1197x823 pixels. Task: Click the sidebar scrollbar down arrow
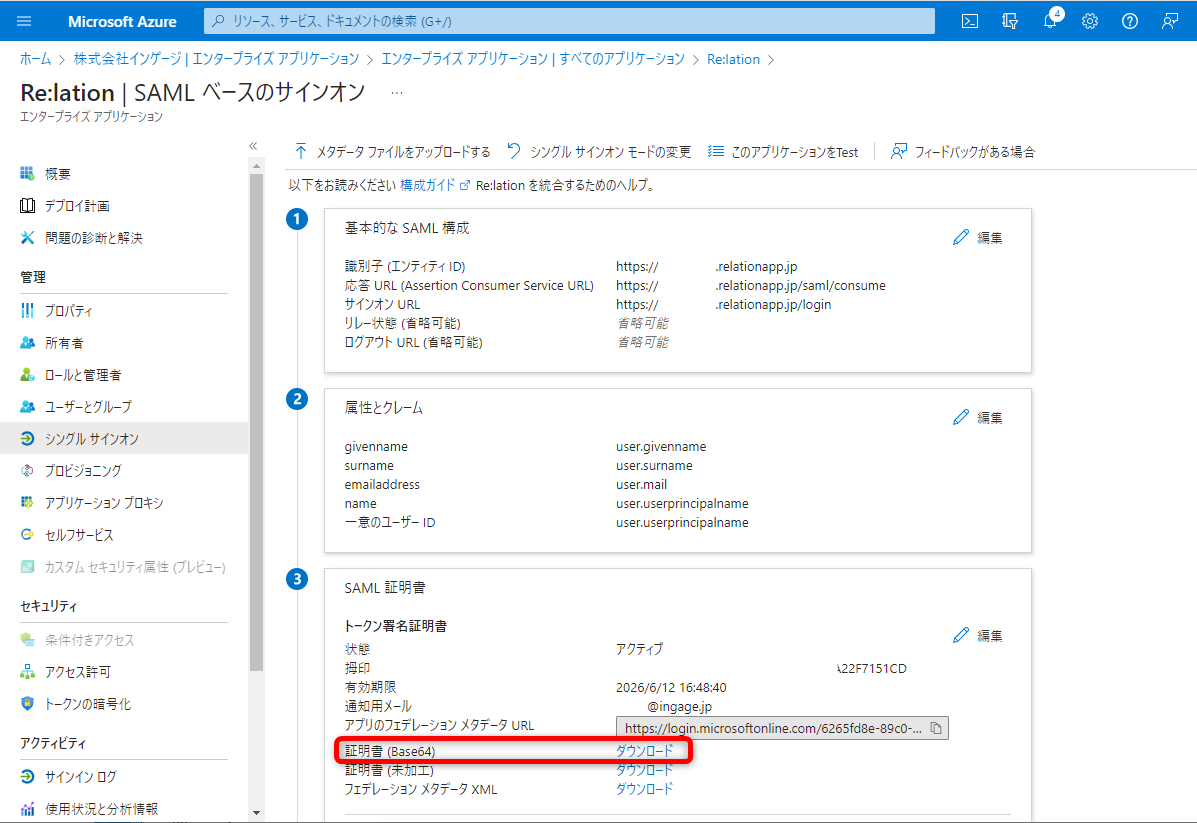pos(256,813)
